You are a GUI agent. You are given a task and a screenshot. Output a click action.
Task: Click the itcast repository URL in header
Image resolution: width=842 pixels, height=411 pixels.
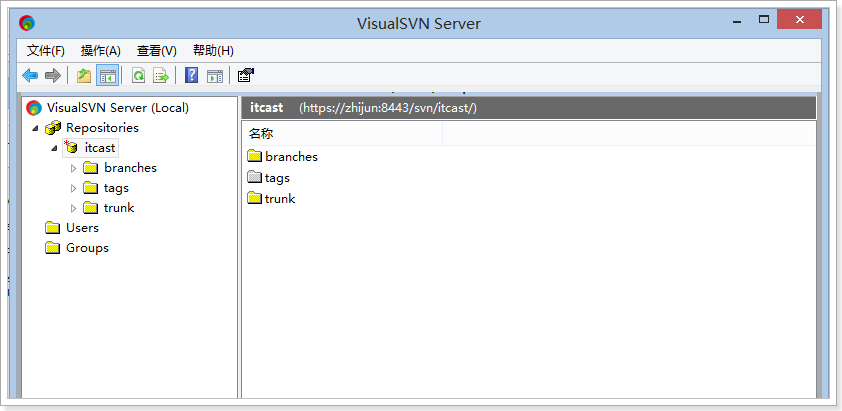(x=388, y=108)
